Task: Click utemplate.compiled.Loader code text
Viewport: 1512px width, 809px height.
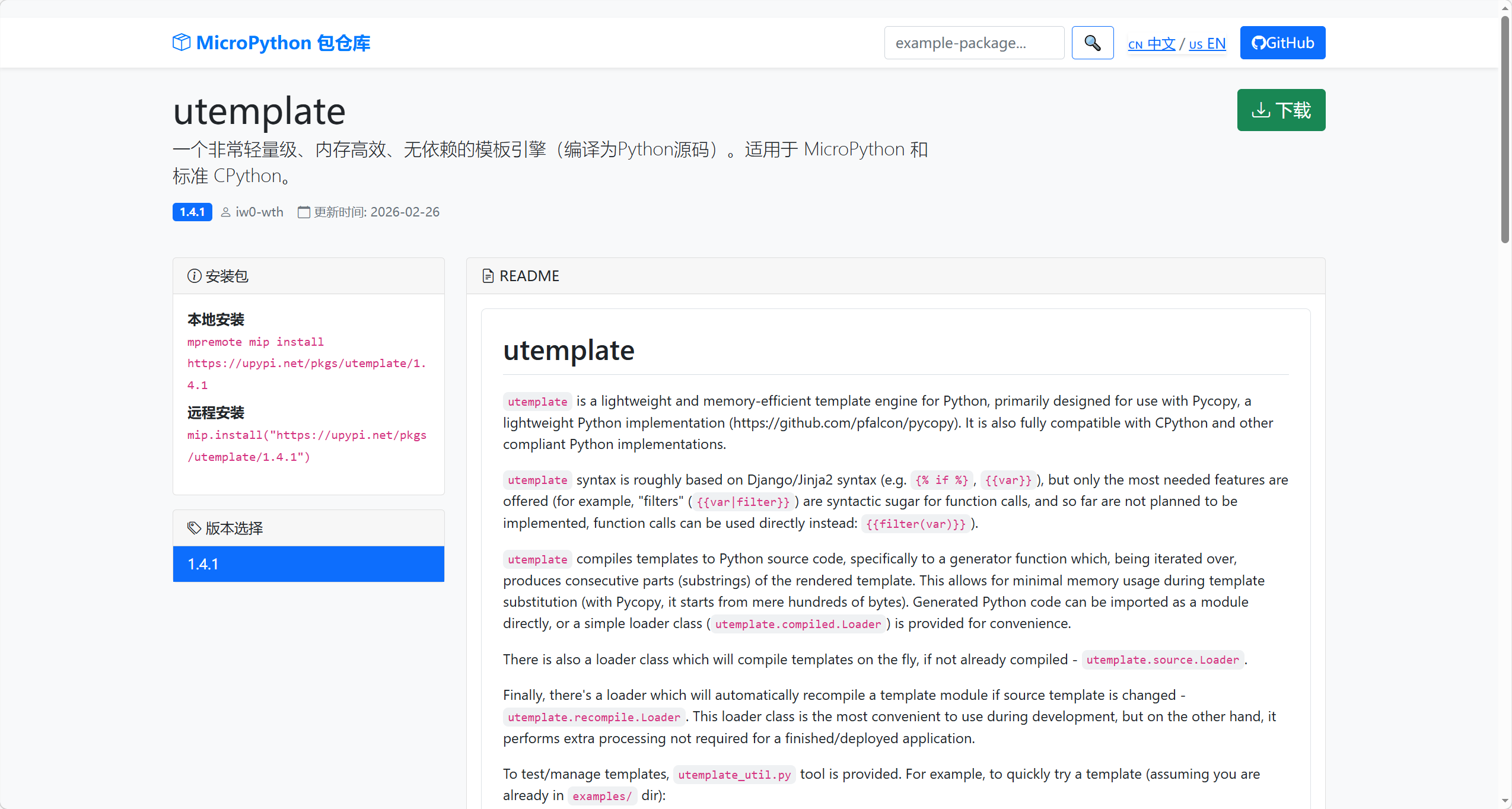Action: [x=798, y=624]
